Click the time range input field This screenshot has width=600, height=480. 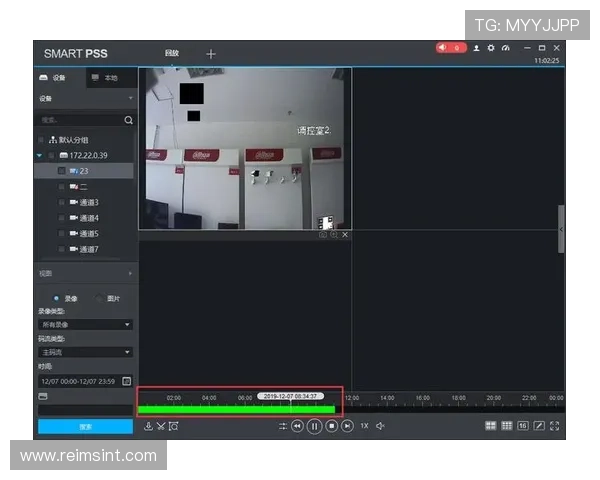pyautogui.click(x=80, y=381)
